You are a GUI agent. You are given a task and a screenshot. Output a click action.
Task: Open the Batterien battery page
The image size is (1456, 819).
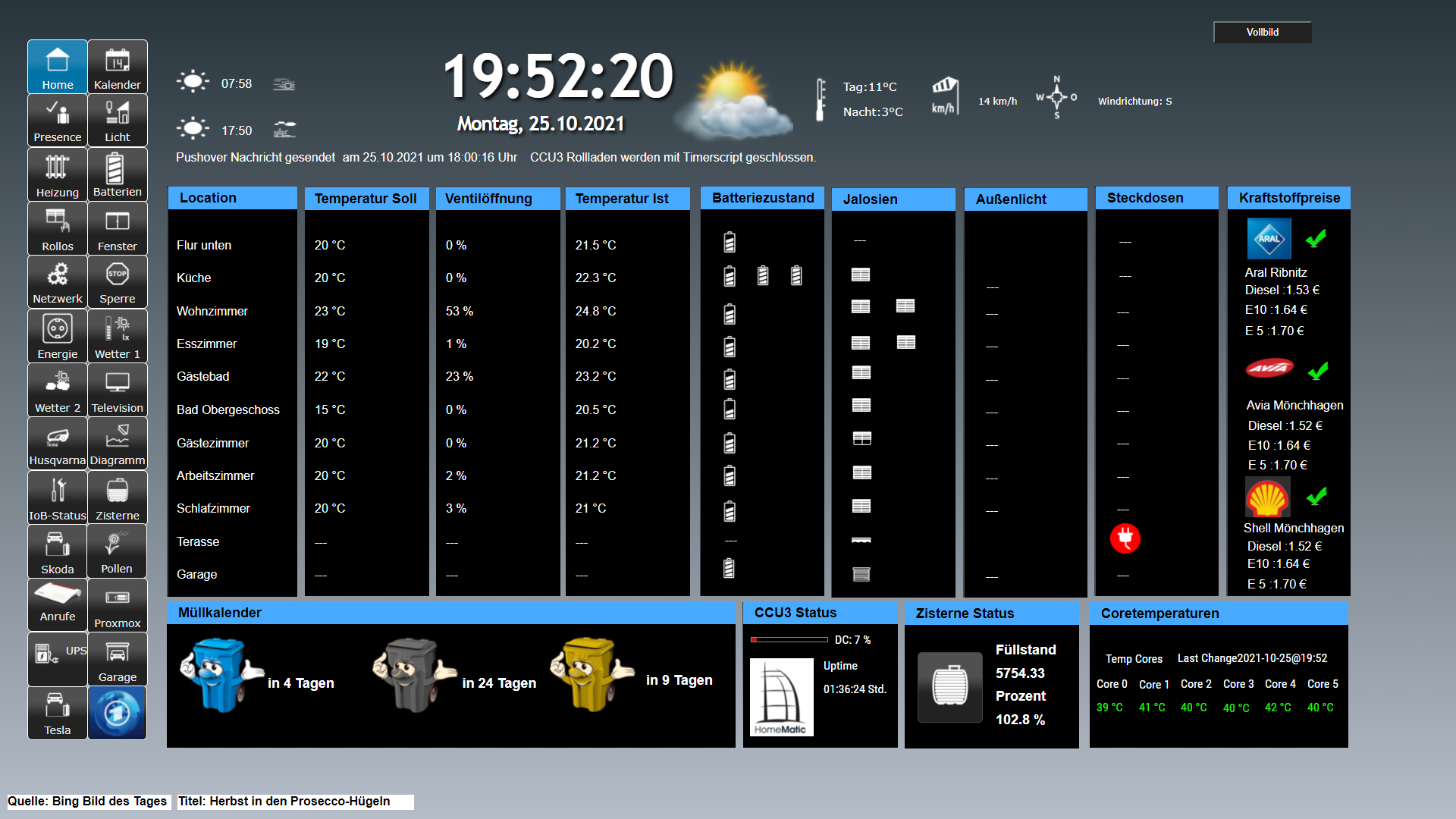point(118,174)
